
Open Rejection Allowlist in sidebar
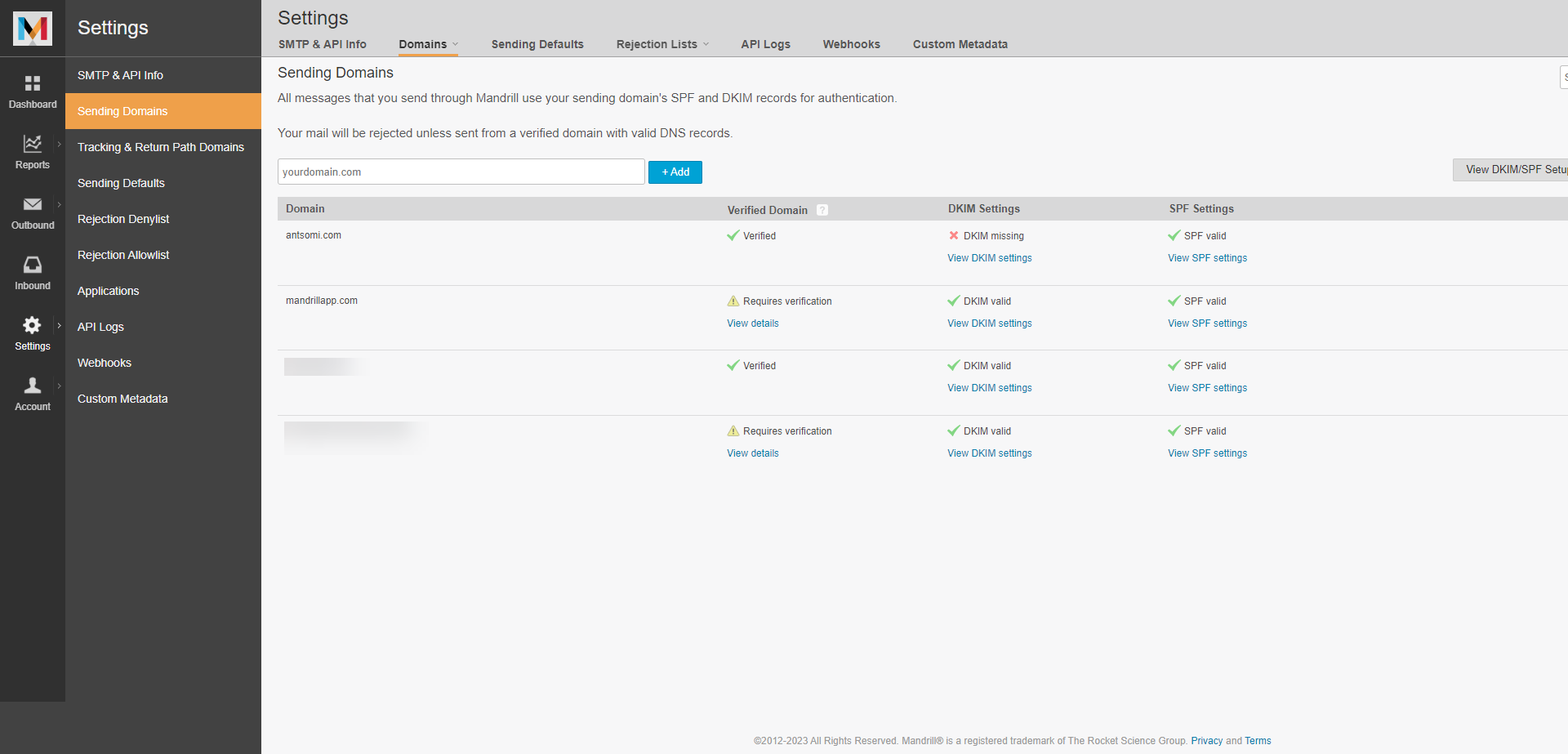tap(163, 255)
